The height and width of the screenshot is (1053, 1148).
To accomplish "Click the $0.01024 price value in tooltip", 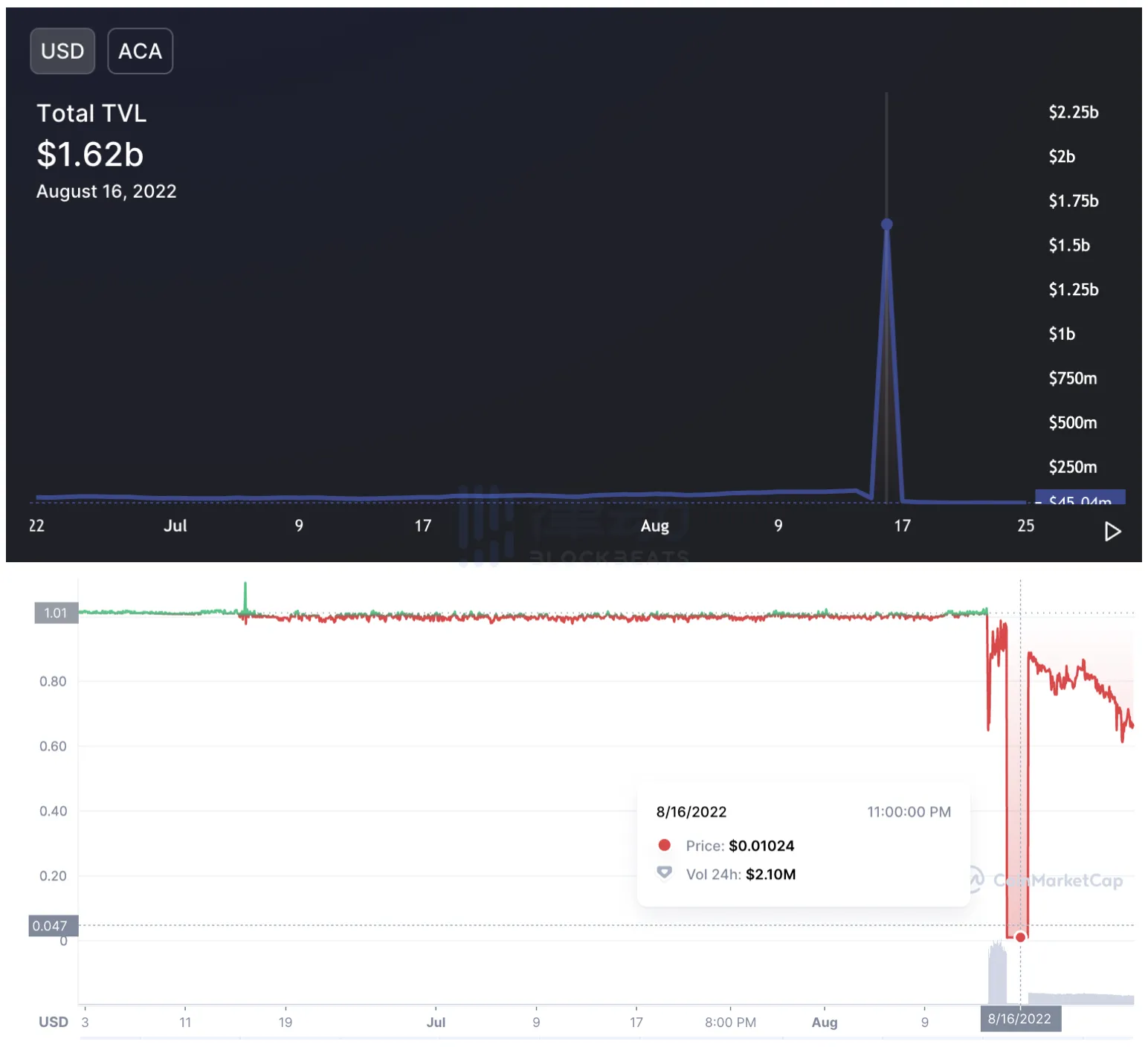I will [x=761, y=846].
